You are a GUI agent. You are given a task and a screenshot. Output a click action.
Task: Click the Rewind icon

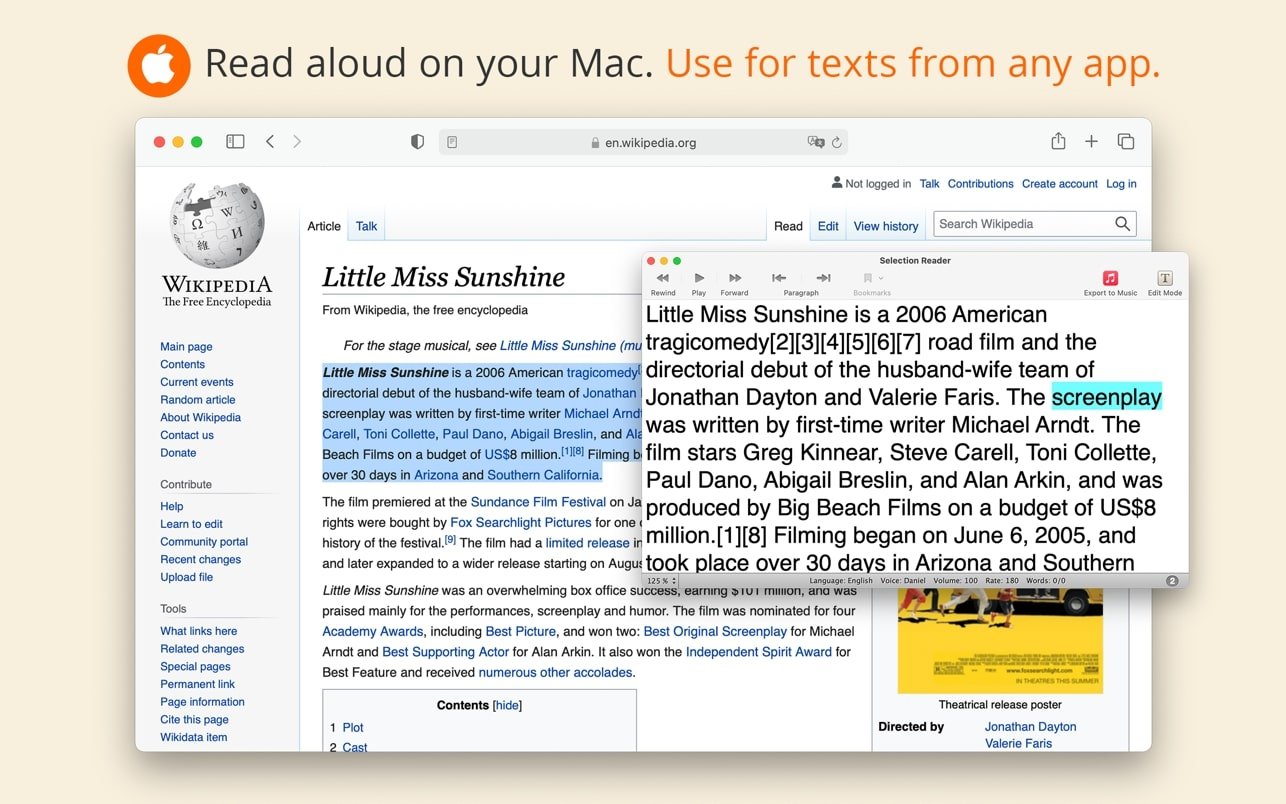pos(663,278)
